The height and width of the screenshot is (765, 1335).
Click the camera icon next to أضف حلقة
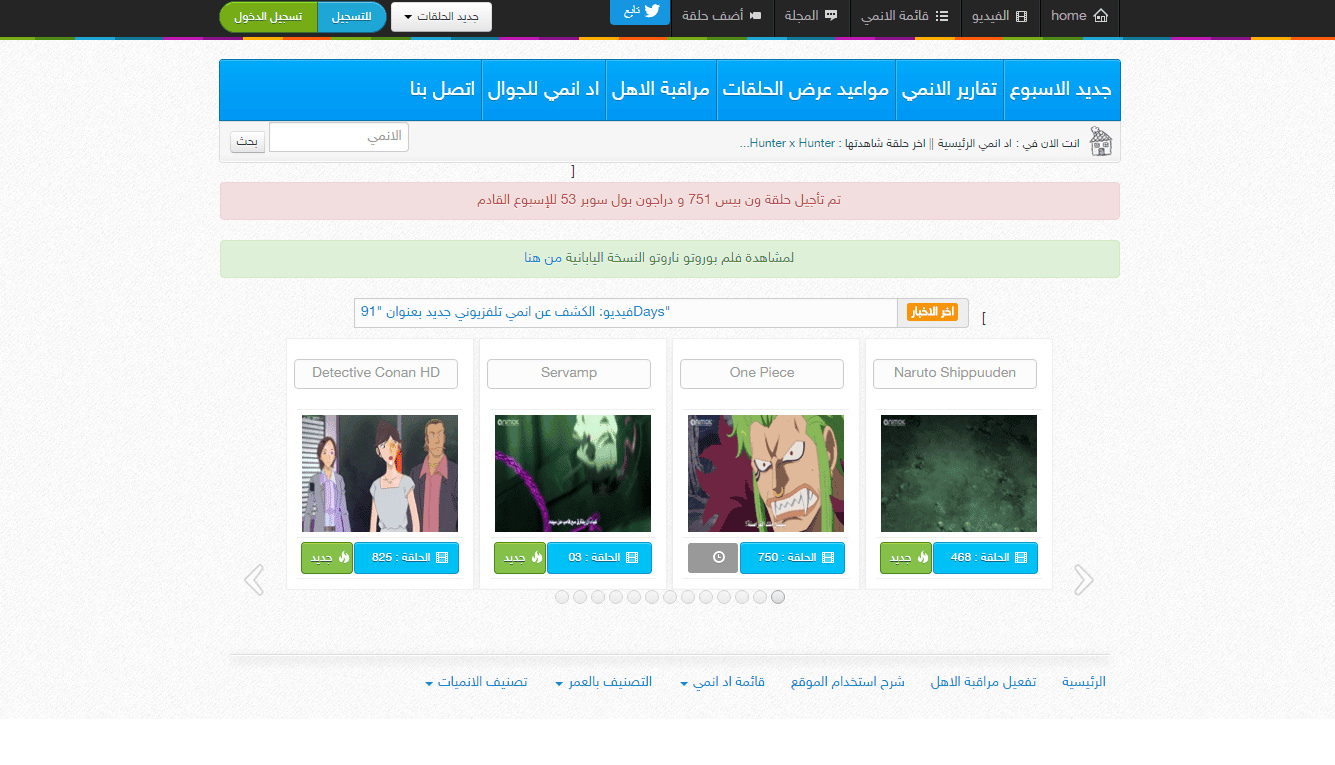tap(757, 16)
